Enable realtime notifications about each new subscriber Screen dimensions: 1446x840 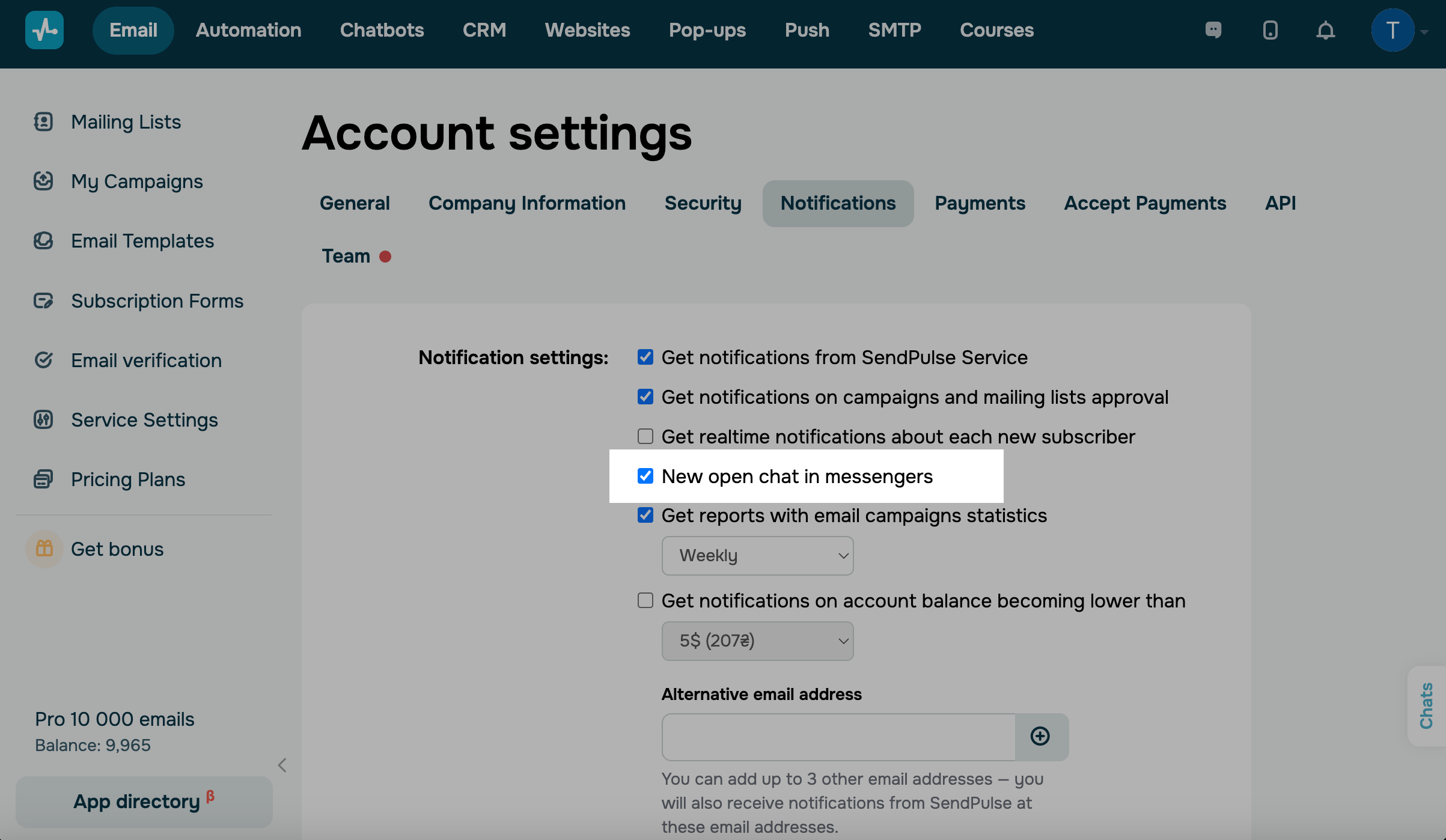[645, 437]
